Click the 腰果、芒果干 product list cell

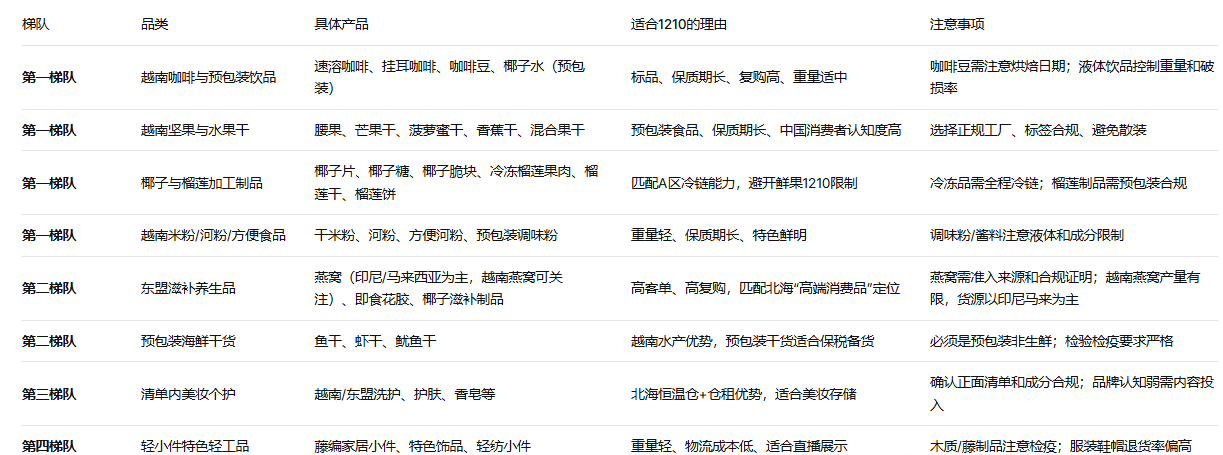coord(449,130)
